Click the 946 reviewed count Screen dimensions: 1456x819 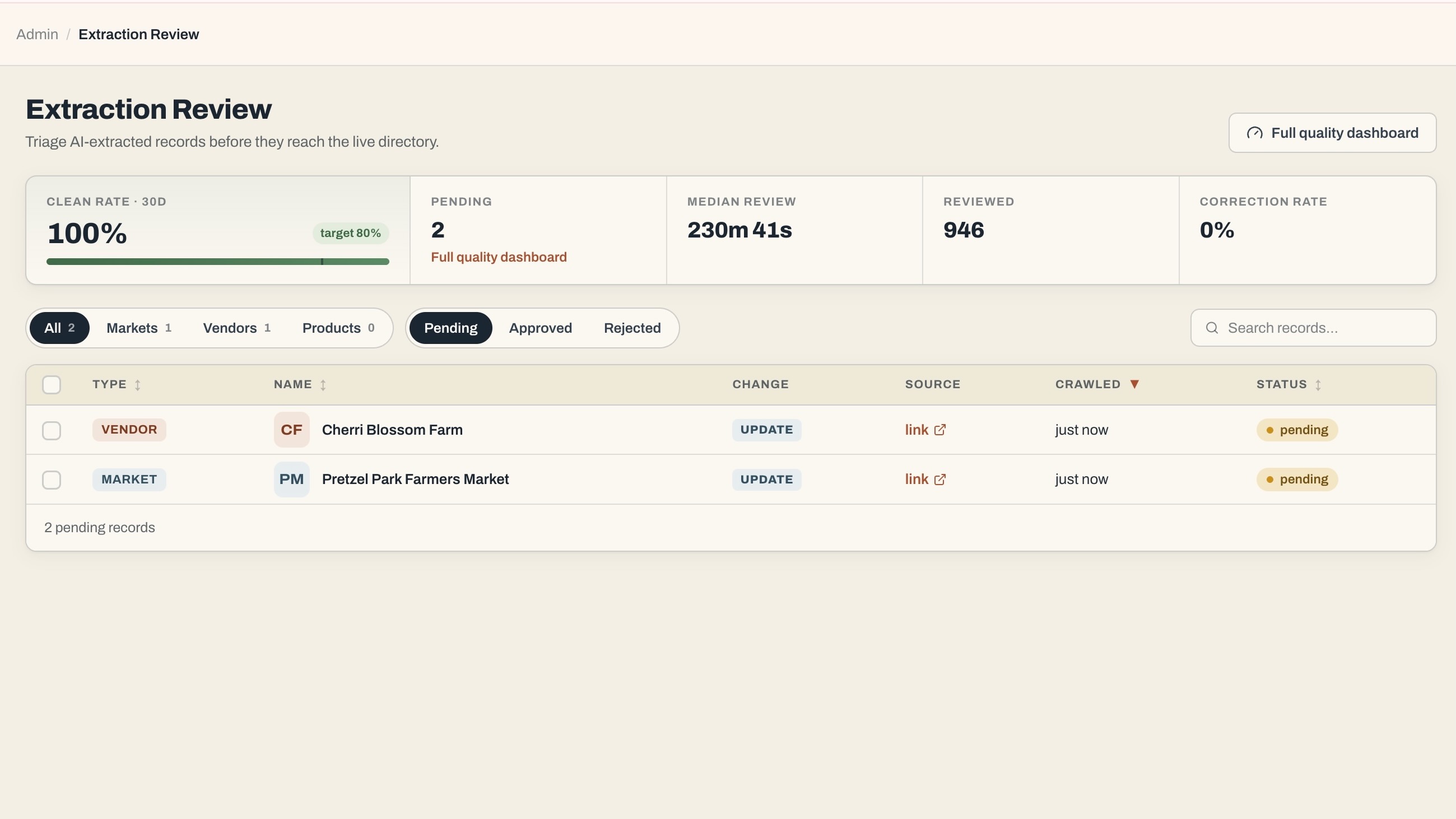click(964, 230)
